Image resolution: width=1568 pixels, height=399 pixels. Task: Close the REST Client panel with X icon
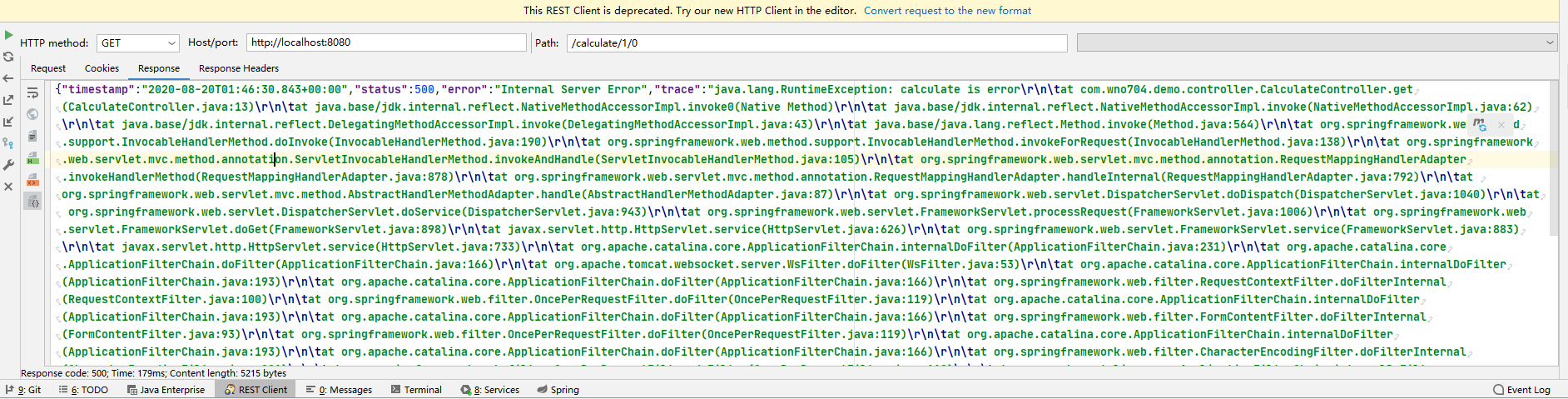click(x=8, y=187)
